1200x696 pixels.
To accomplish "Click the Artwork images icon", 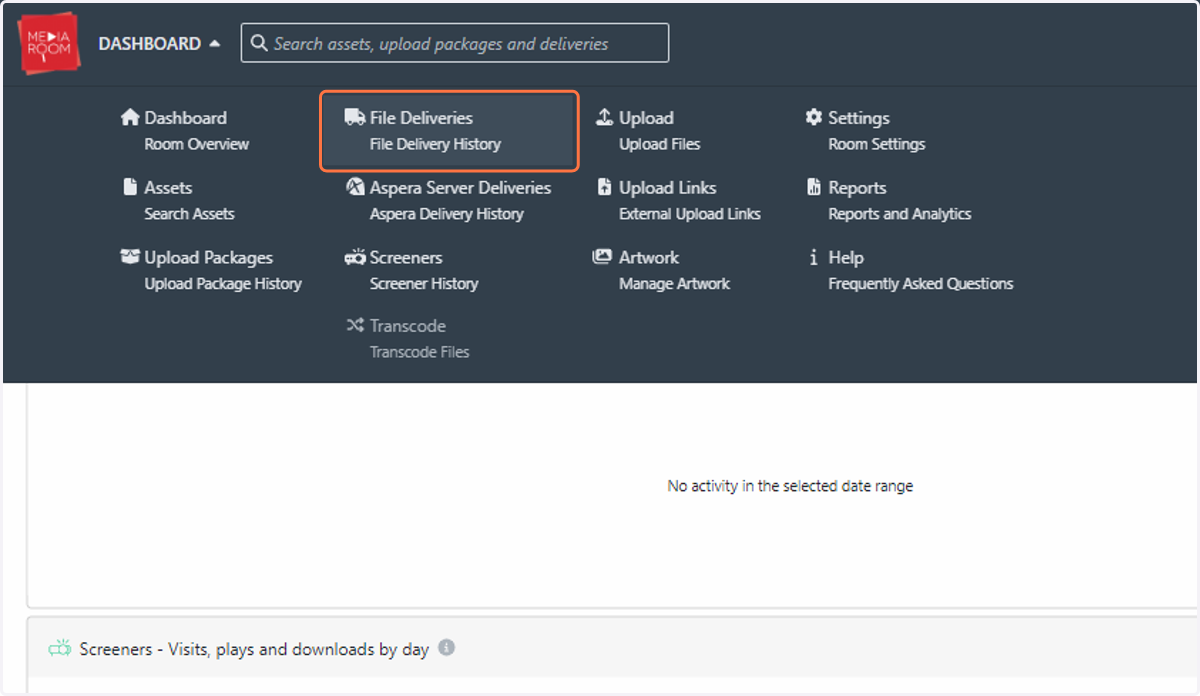I will pos(602,257).
